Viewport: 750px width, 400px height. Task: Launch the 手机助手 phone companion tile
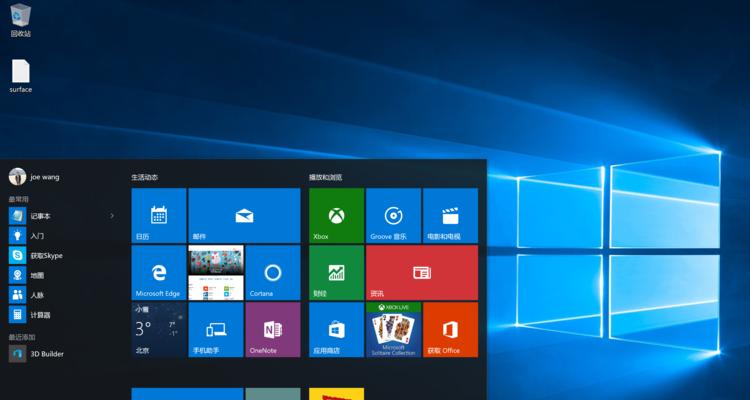216,330
